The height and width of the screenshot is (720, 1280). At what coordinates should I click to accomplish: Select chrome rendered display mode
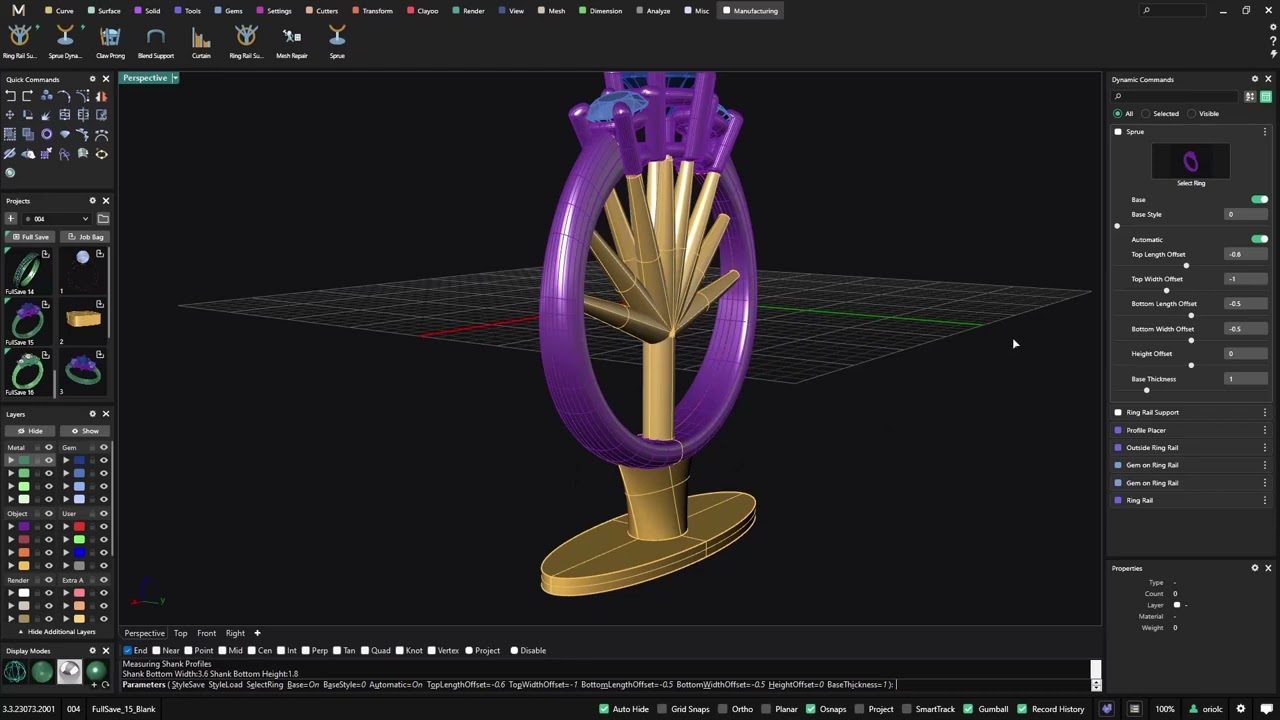69,671
